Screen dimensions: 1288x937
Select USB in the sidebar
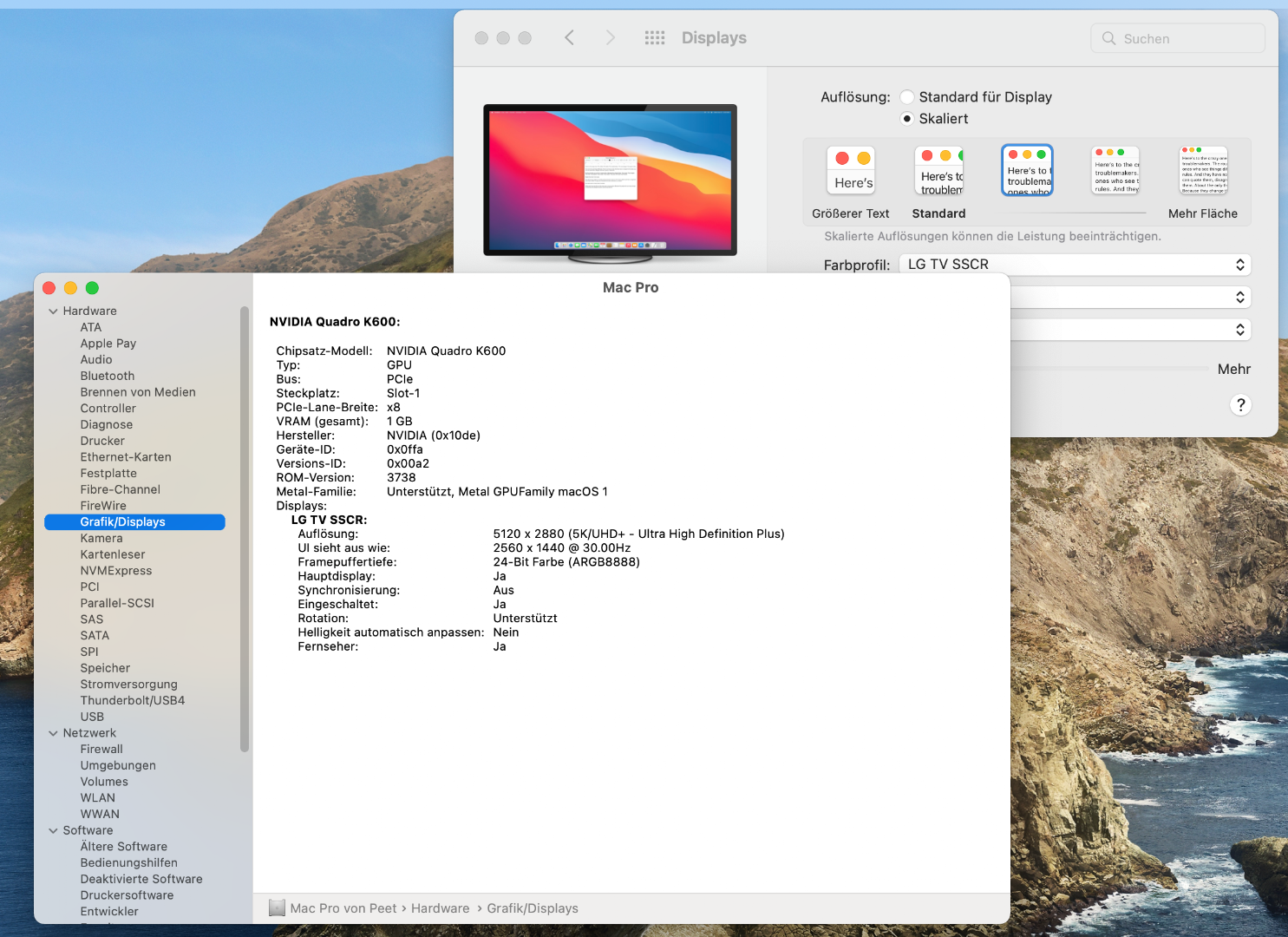[92, 717]
